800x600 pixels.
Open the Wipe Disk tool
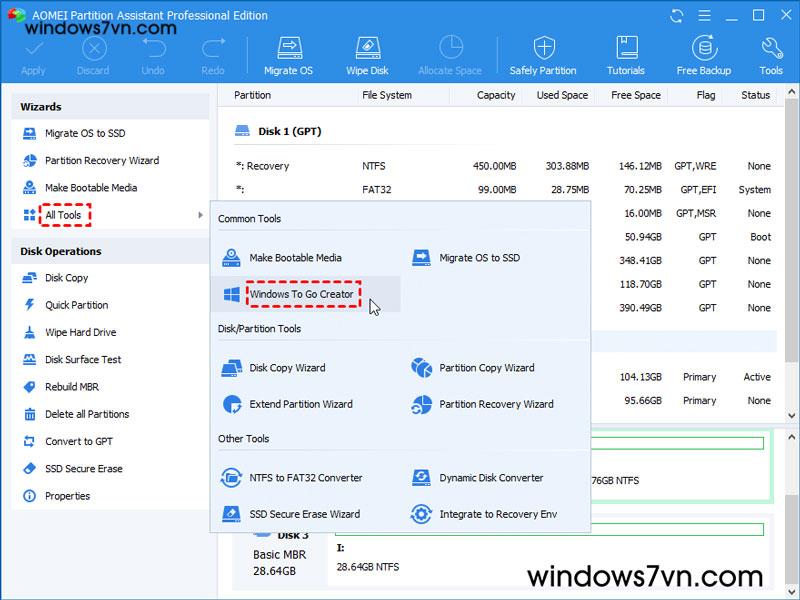tap(367, 54)
